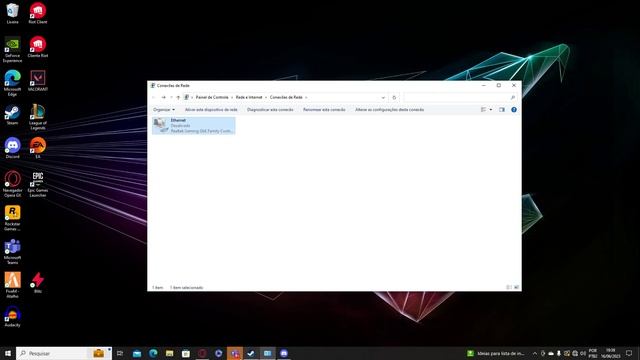Open the Riot Client desktop icon

pos(38,13)
